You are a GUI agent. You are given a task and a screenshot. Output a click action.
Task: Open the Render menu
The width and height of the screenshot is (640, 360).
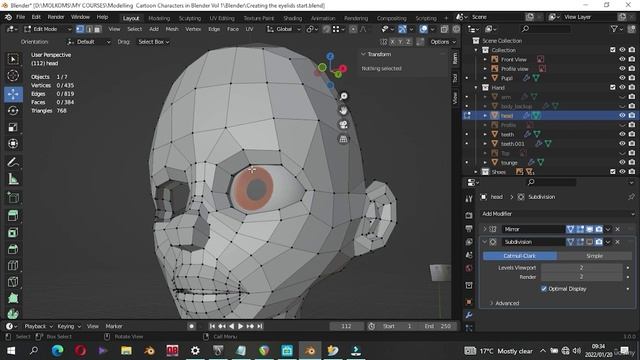pyautogui.click(x=56, y=17)
